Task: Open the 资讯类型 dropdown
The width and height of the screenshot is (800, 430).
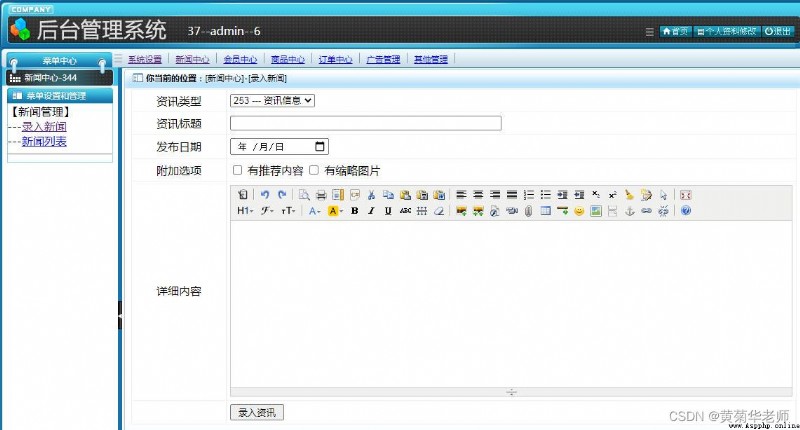Action: [x=272, y=100]
